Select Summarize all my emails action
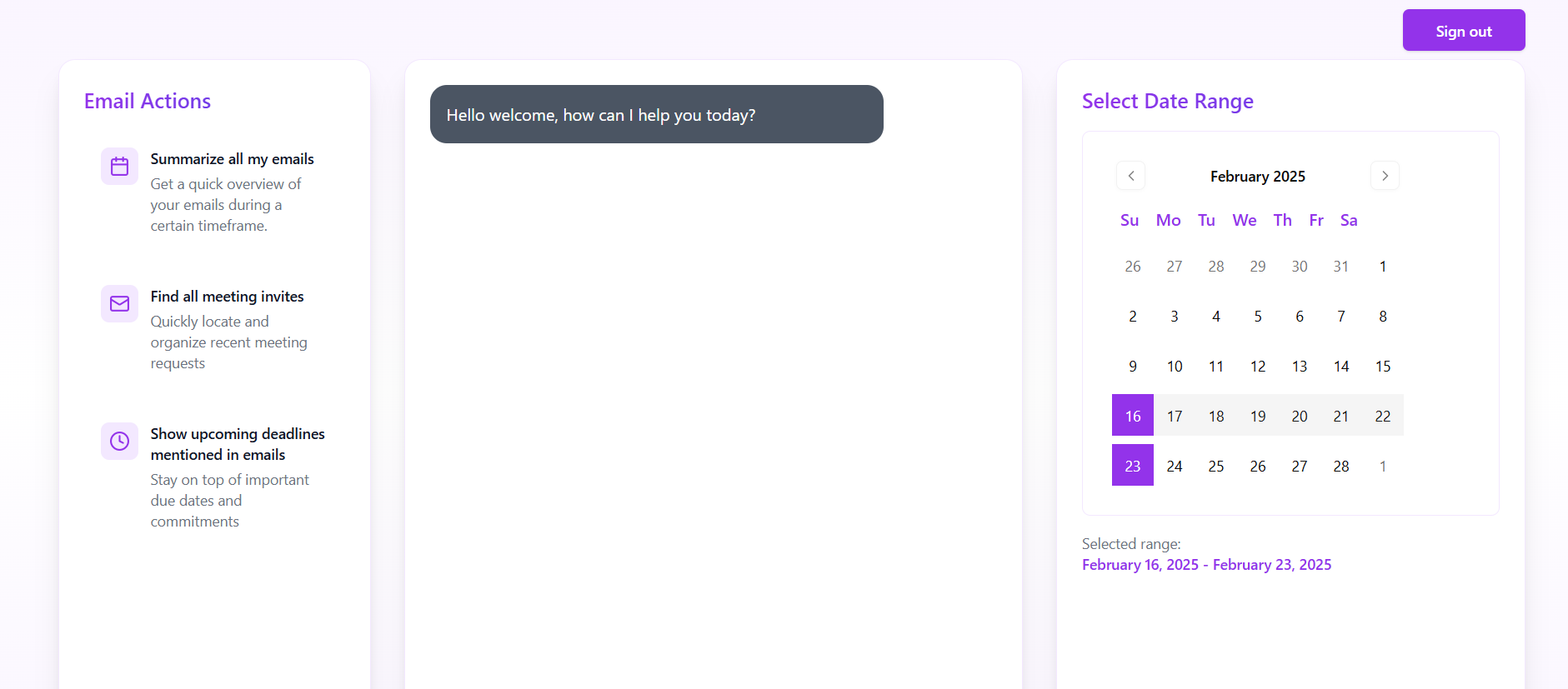The height and width of the screenshot is (689, 1568). (232, 159)
